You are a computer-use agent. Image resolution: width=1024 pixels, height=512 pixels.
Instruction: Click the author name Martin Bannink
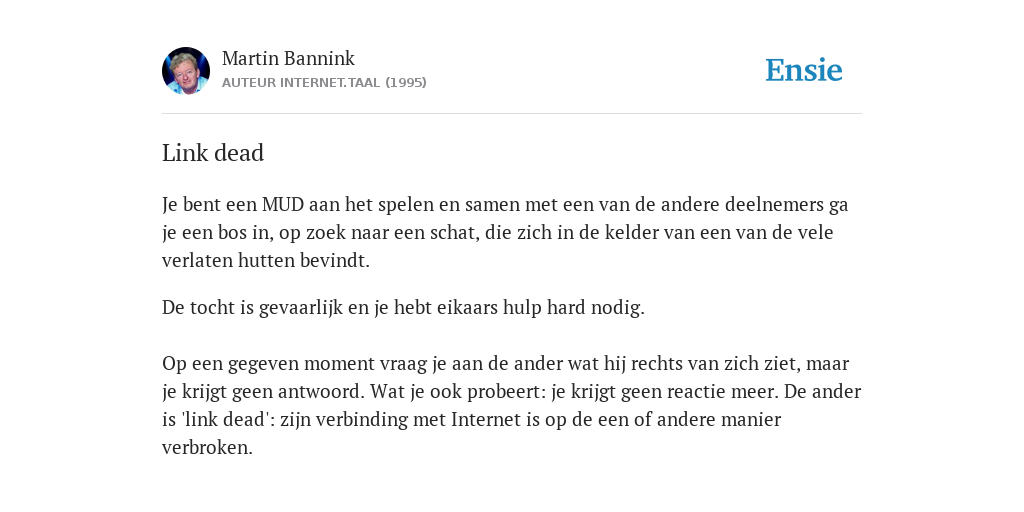coord(288,58)
